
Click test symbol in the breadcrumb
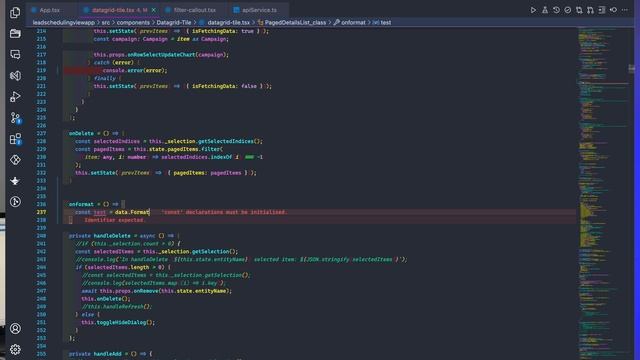386,22
